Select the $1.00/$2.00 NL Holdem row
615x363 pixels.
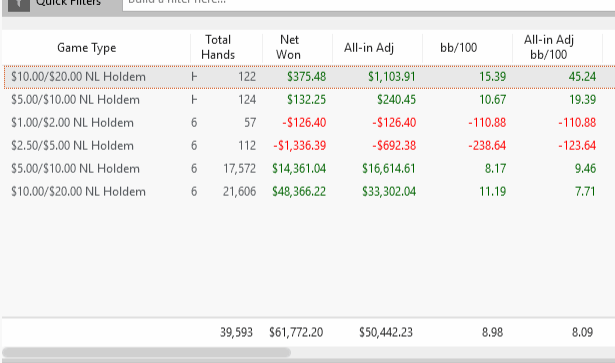(x=309, y=123)
